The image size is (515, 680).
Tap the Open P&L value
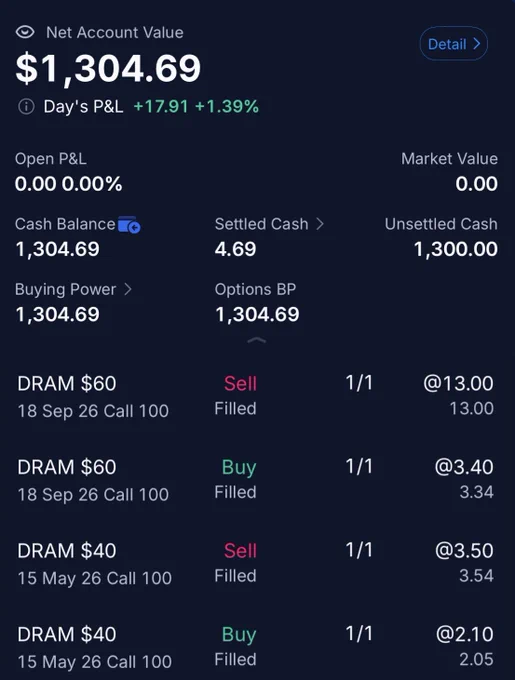click(68, 184)
